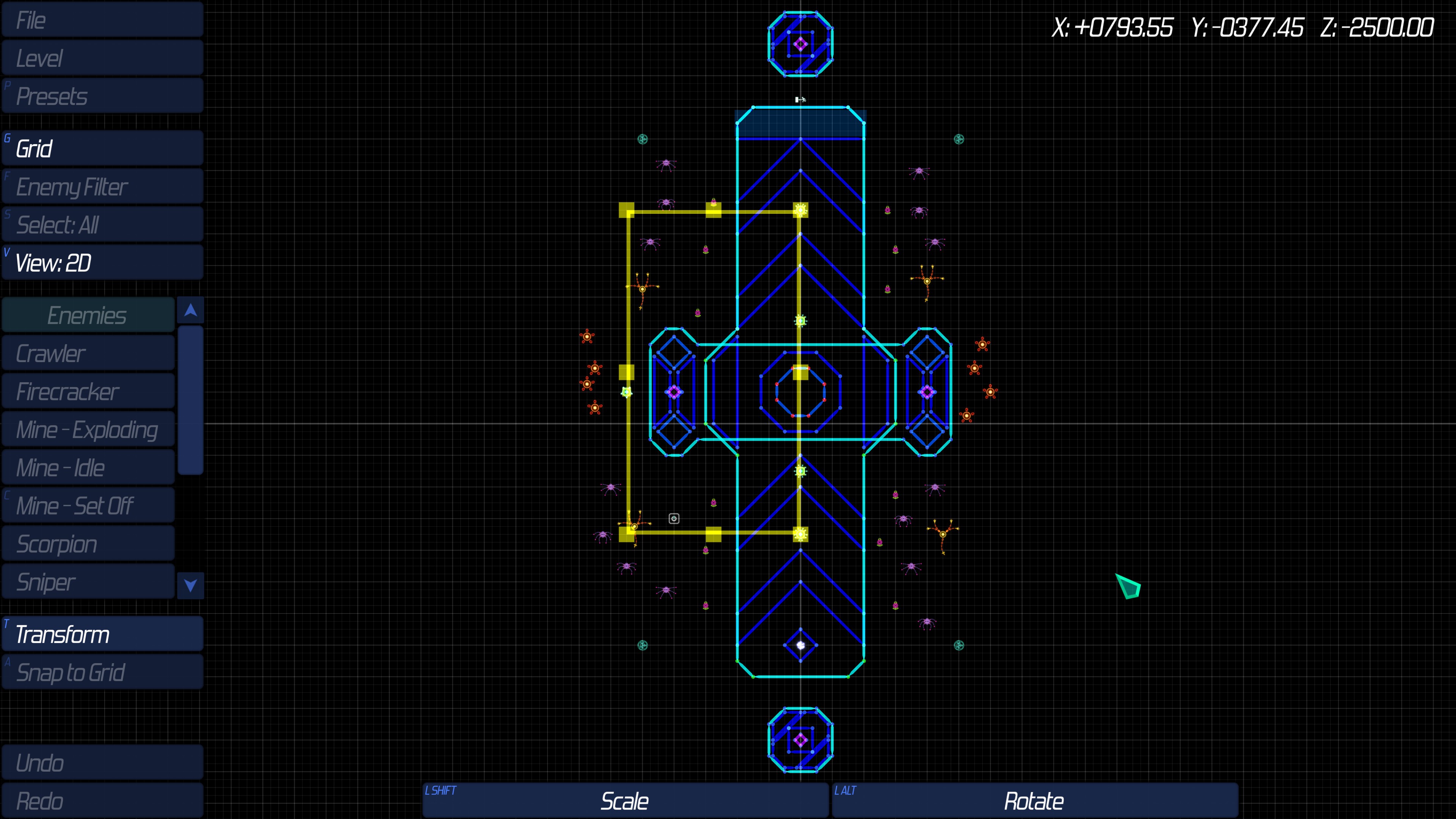Click the top-left green circle waypoint marker
This screenshot has width=1456, height=819.
643,139
